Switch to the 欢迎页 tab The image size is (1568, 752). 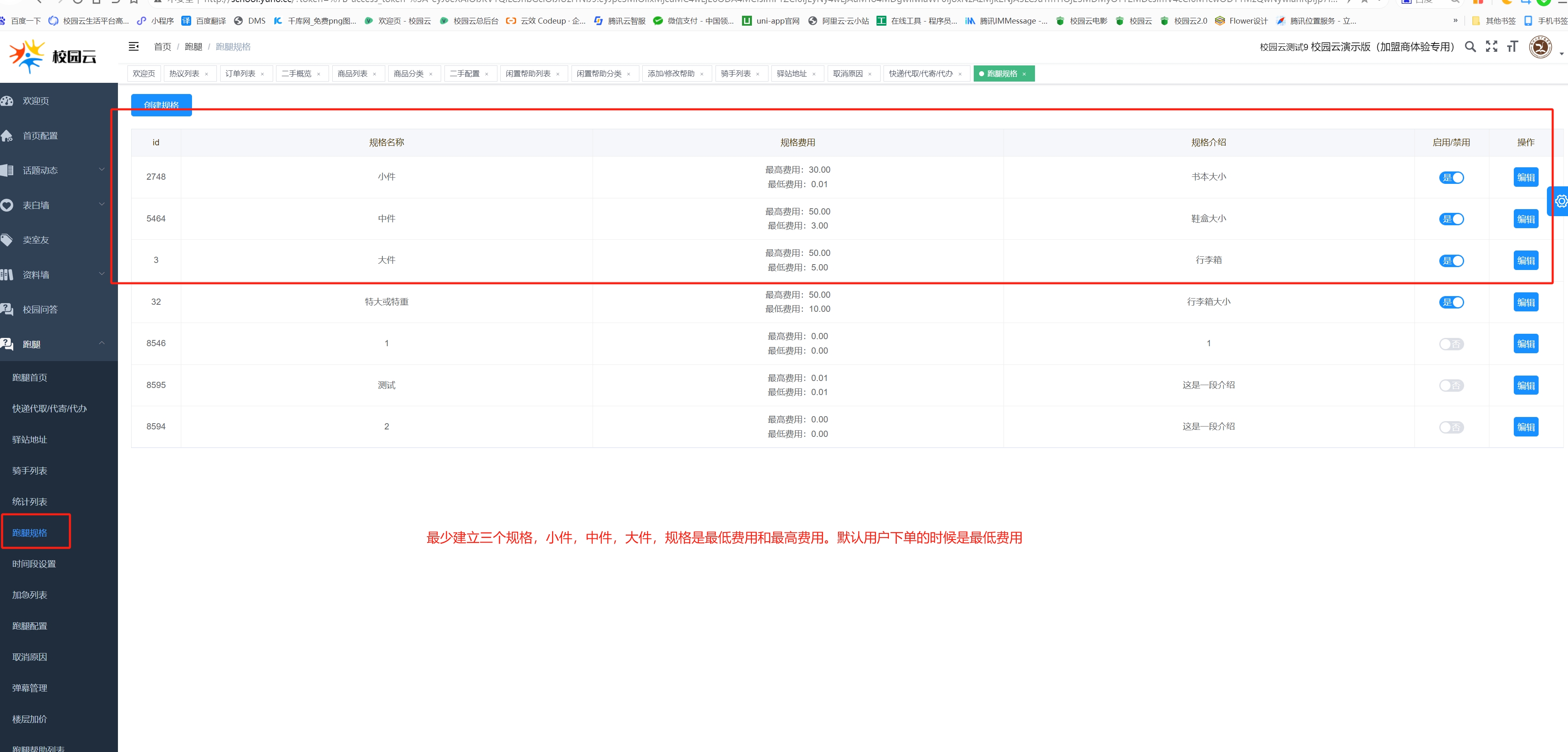144,74
